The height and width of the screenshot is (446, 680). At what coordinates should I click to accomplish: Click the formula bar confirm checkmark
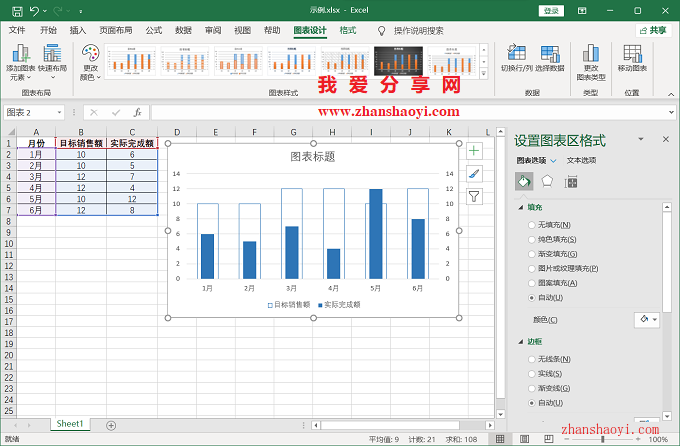coord(116,113)
